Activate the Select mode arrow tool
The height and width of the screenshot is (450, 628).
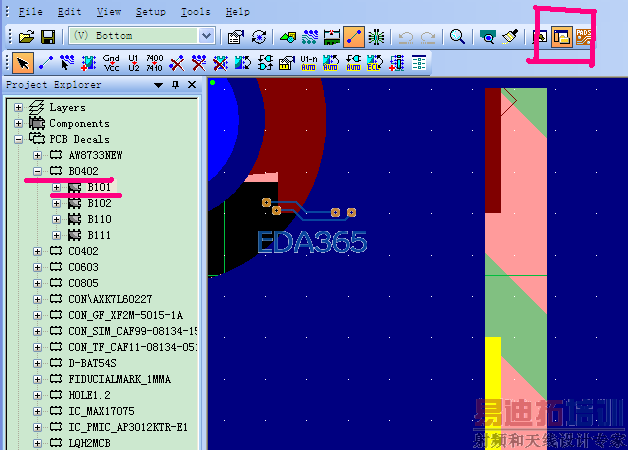pos(23,63)
